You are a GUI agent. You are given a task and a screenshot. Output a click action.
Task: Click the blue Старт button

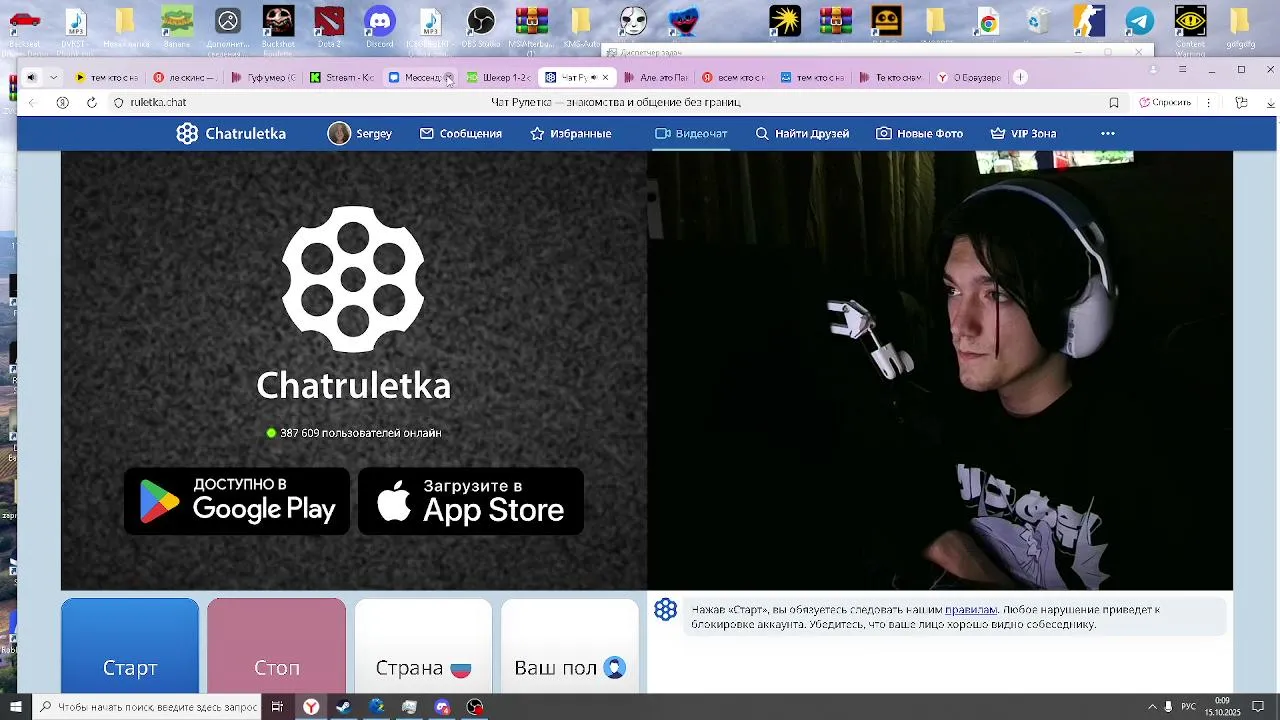(130, 646)
